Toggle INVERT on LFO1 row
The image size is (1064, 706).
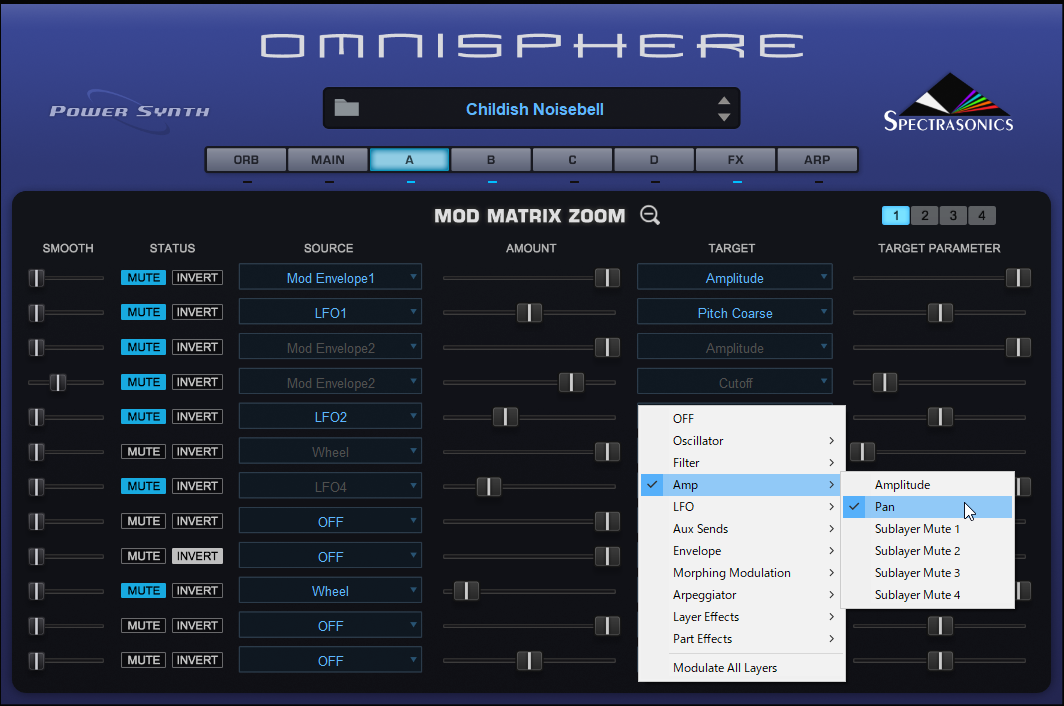197,312
